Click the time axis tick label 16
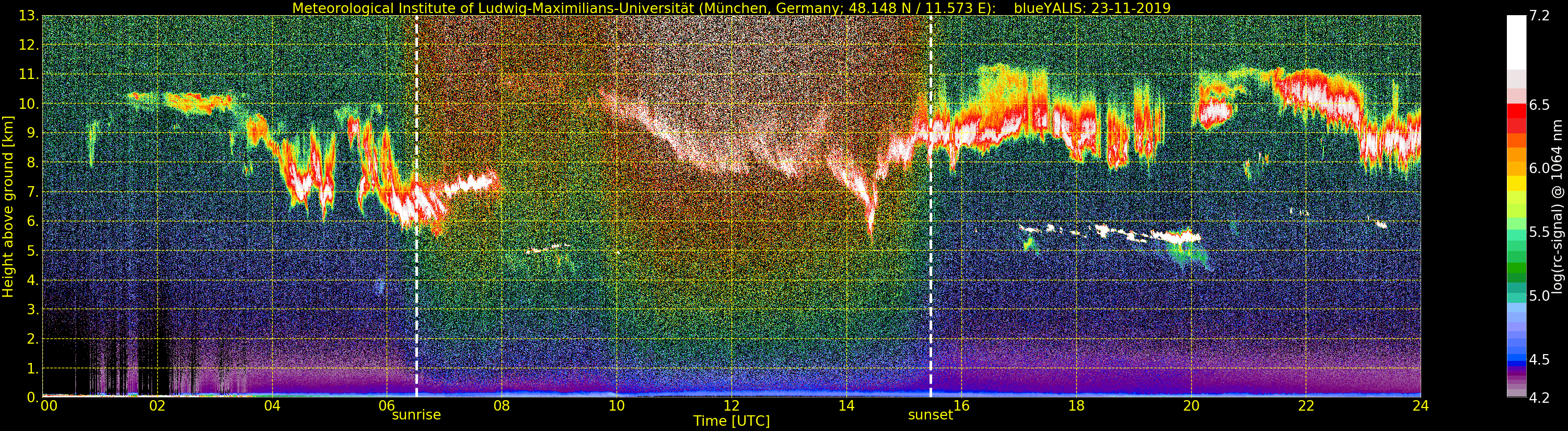Screen dimensions: 1568x431 [961, 406]
